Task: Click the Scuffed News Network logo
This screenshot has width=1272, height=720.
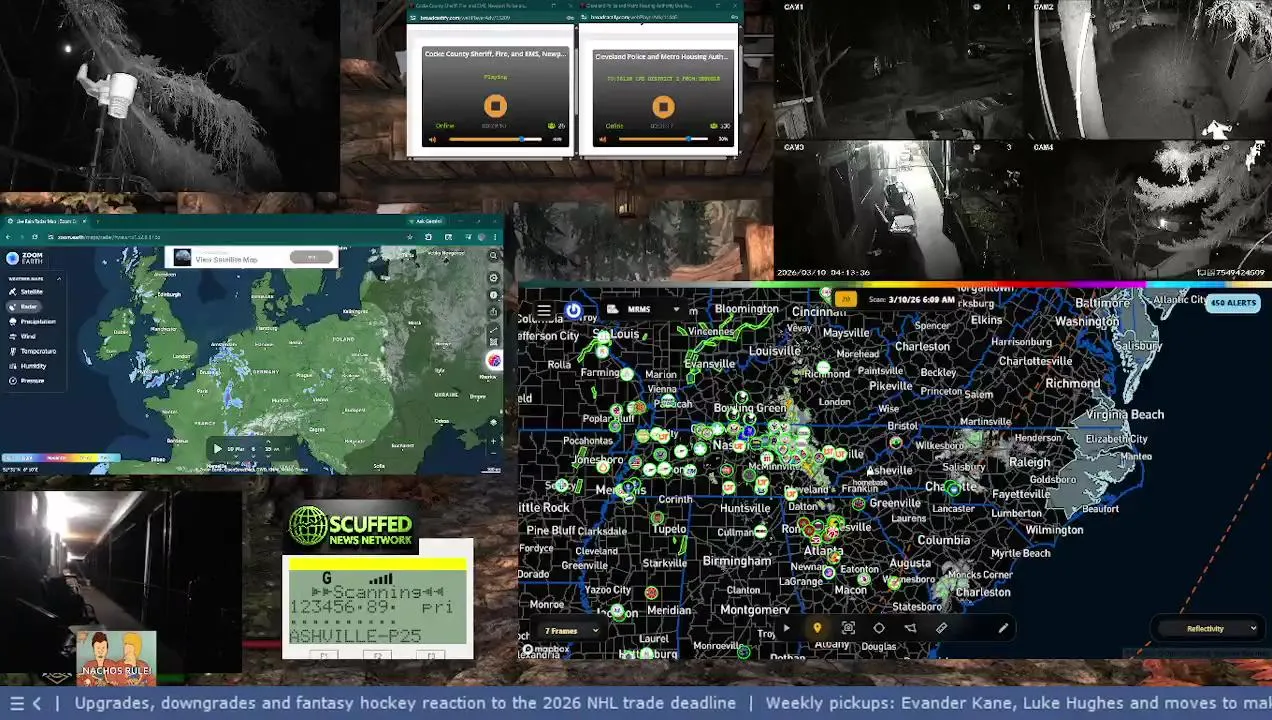Action: pyautogui.click(x=351, y=526)
